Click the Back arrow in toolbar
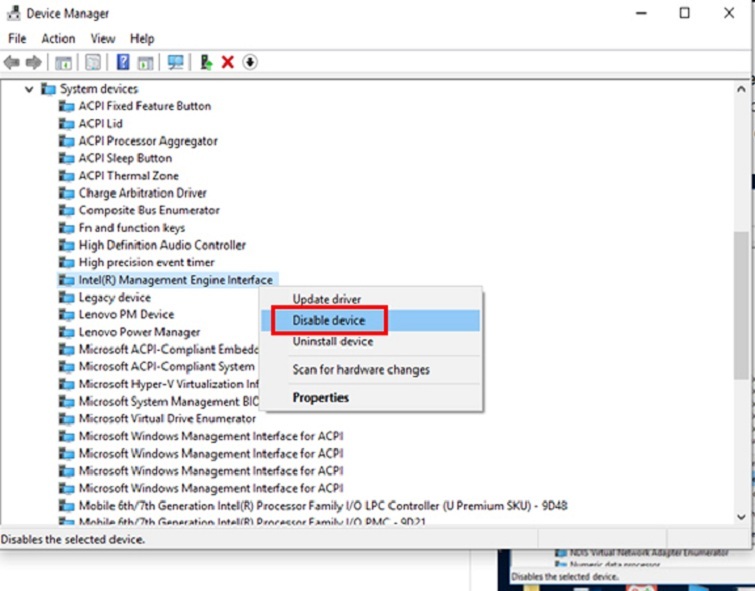Image resolution: width=755 pixels, height=591 pixels. (x=12, y=62)
